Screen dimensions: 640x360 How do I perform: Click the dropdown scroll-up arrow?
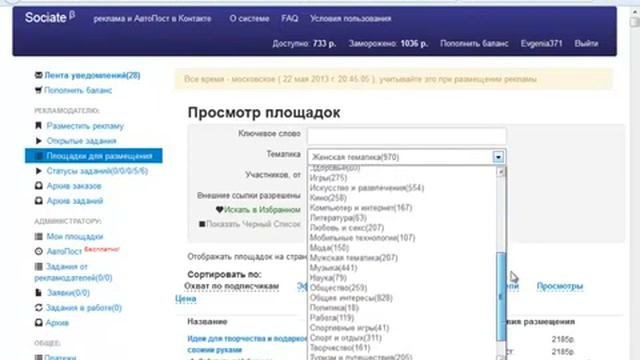pyautogui.click(x=501, y=172)
